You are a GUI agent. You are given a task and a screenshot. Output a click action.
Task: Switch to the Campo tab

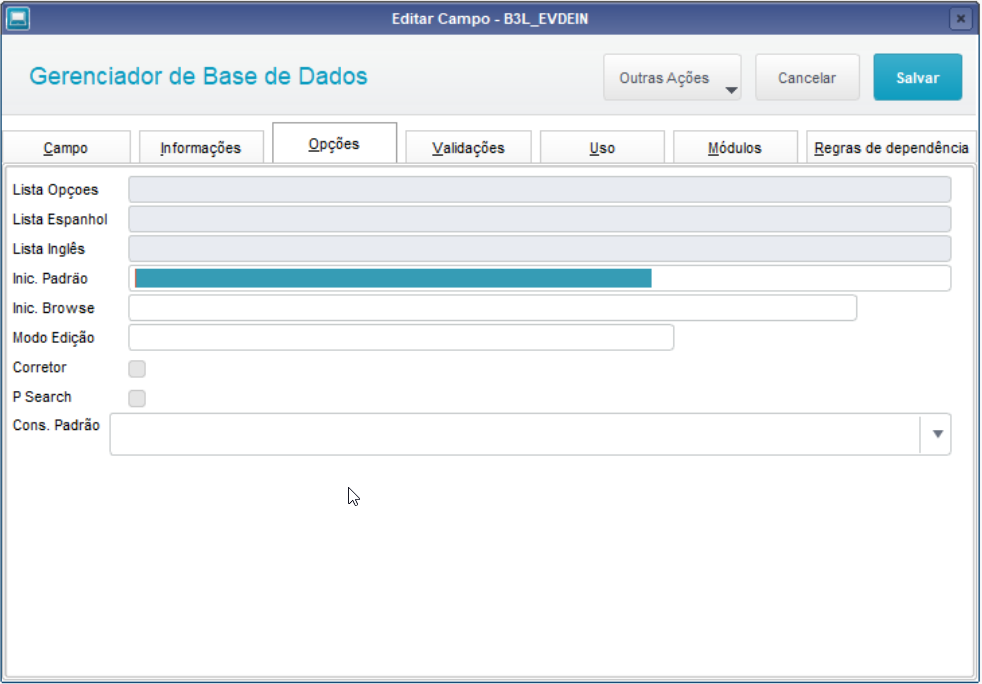click(66, 148)
